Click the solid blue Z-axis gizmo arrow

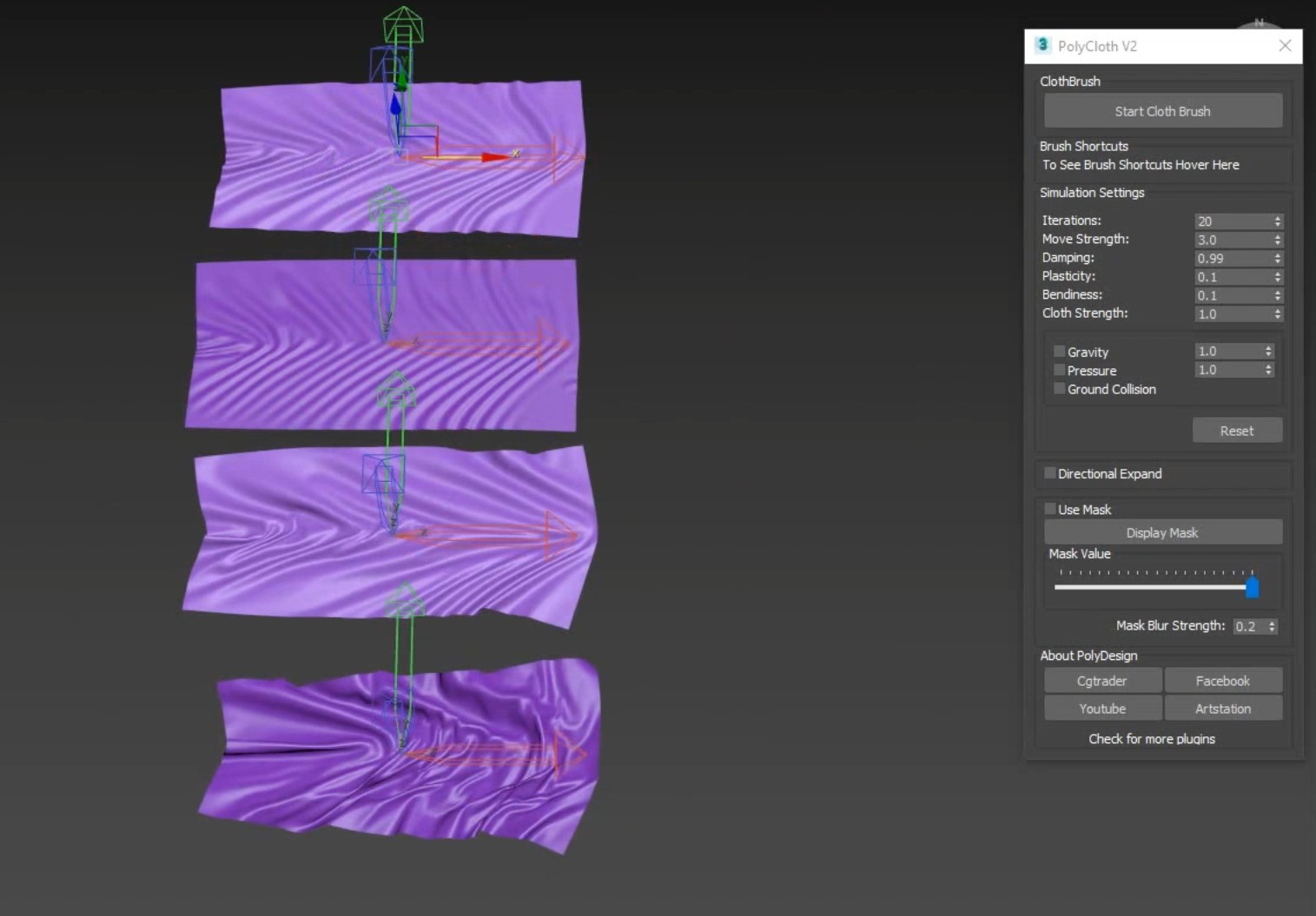coord(395,106)
